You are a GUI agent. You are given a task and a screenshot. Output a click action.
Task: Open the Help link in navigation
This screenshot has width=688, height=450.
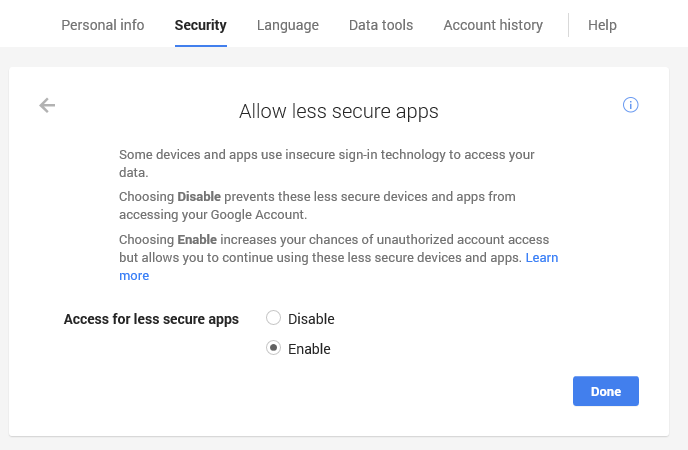(602, 25)
